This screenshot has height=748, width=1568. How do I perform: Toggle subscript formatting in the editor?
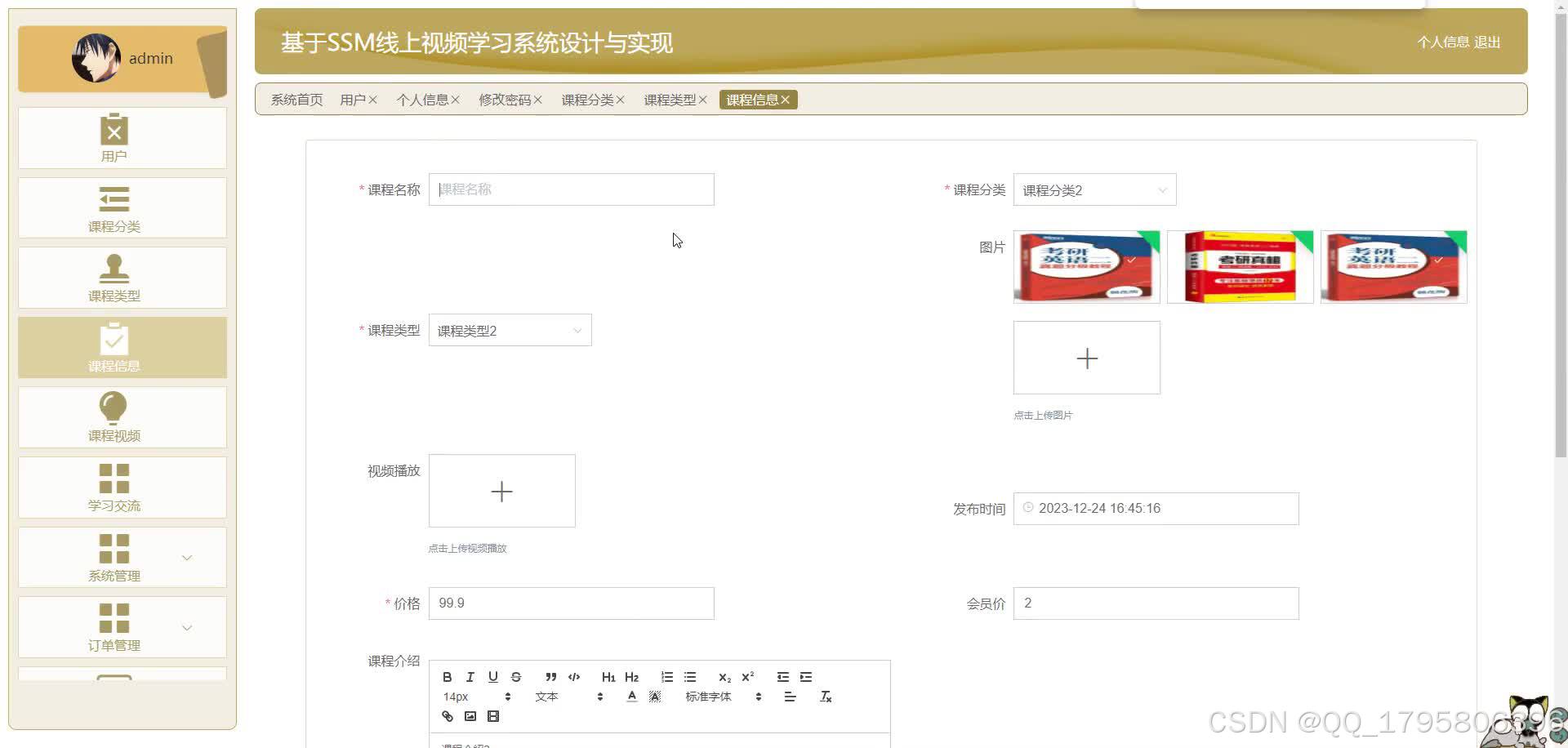(724, 676)
